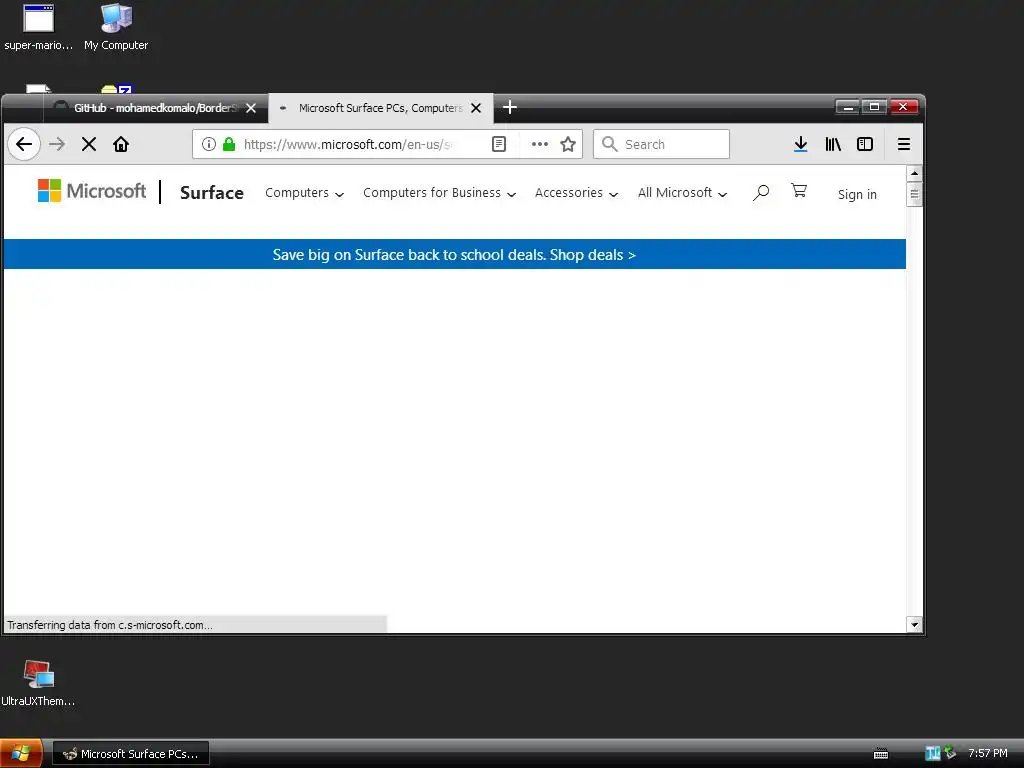Open the page actions three-dot menu
The image size is (1024, 768).
click(x=539, y=144)
